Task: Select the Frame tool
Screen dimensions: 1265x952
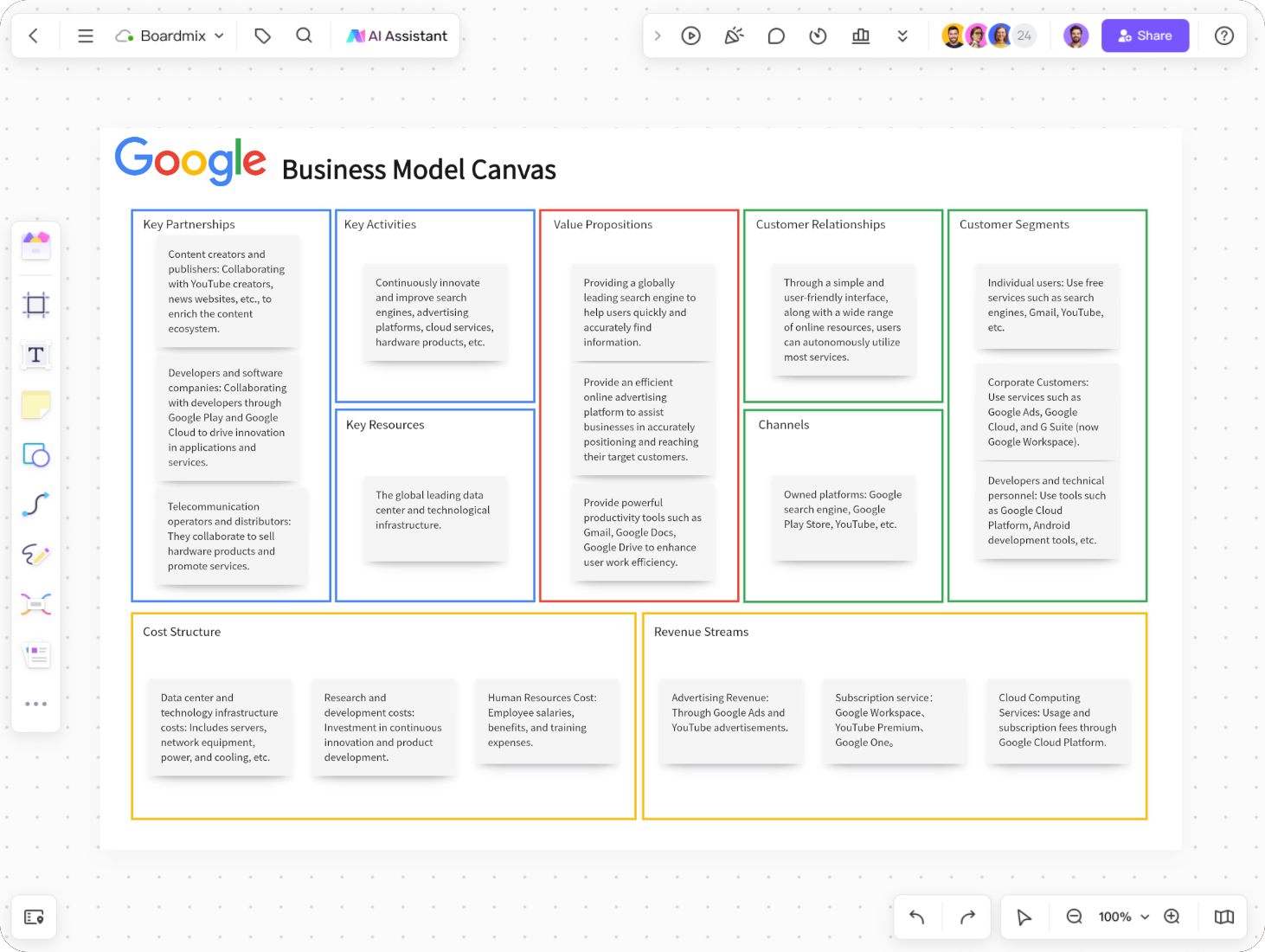Action: pos(36,304)
